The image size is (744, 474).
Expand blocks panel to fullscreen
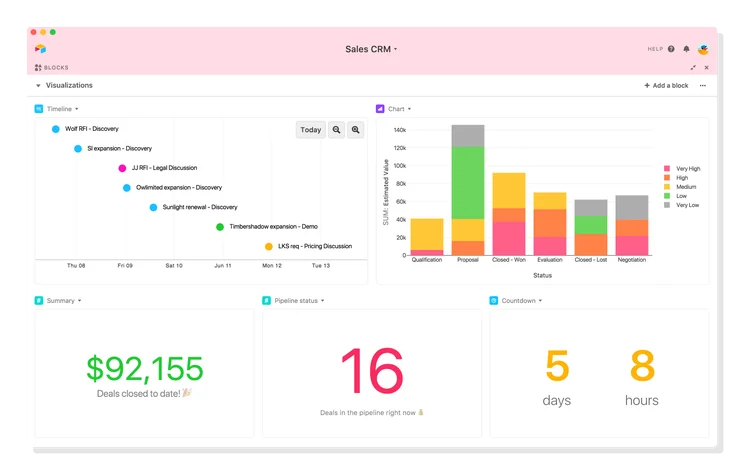click(693, 67)
